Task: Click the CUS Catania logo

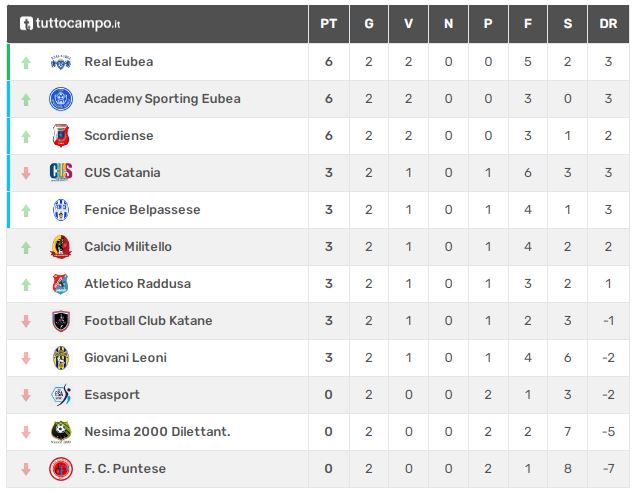Action: [61, 172]
